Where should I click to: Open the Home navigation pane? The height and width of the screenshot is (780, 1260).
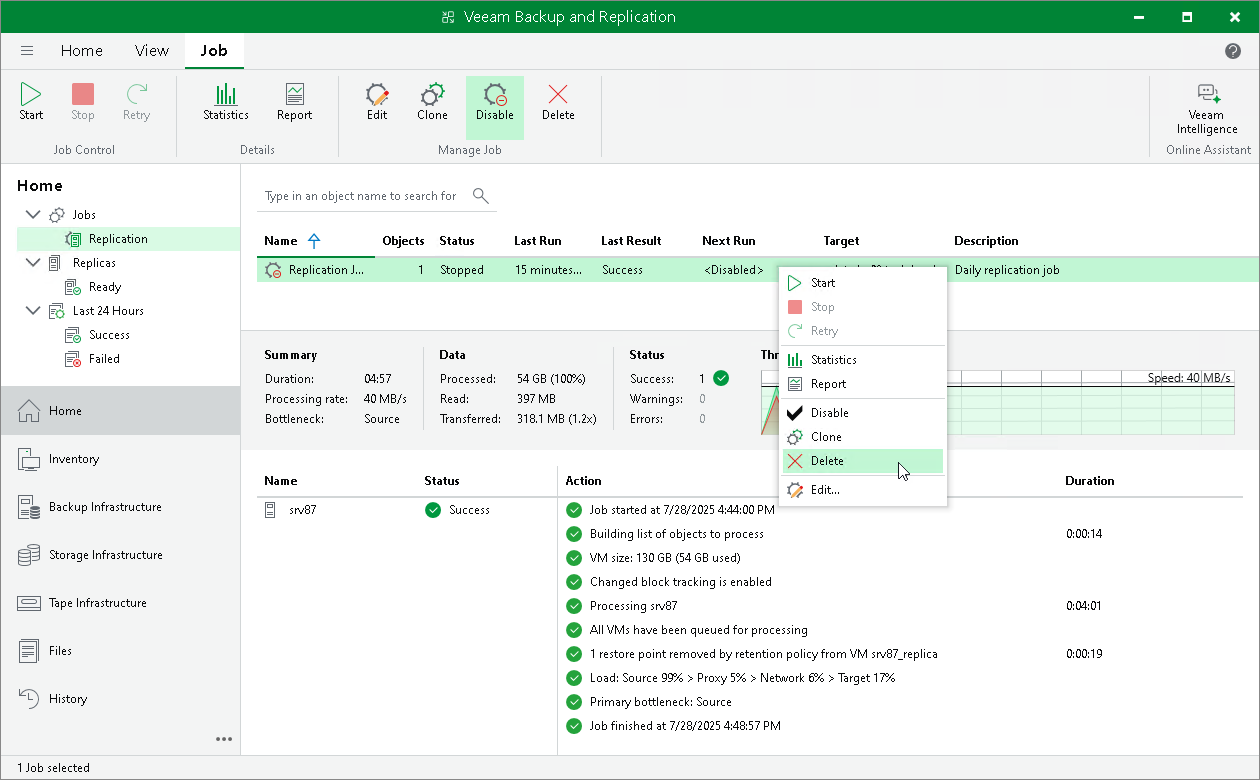click(x=120, y=411)
